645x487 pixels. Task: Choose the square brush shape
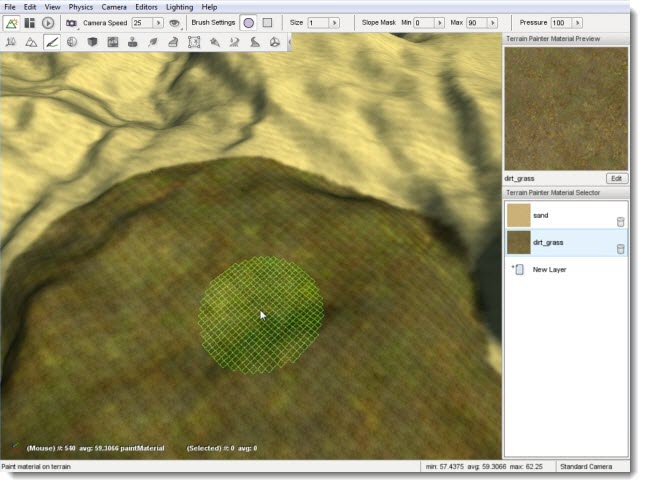[267, 22]
